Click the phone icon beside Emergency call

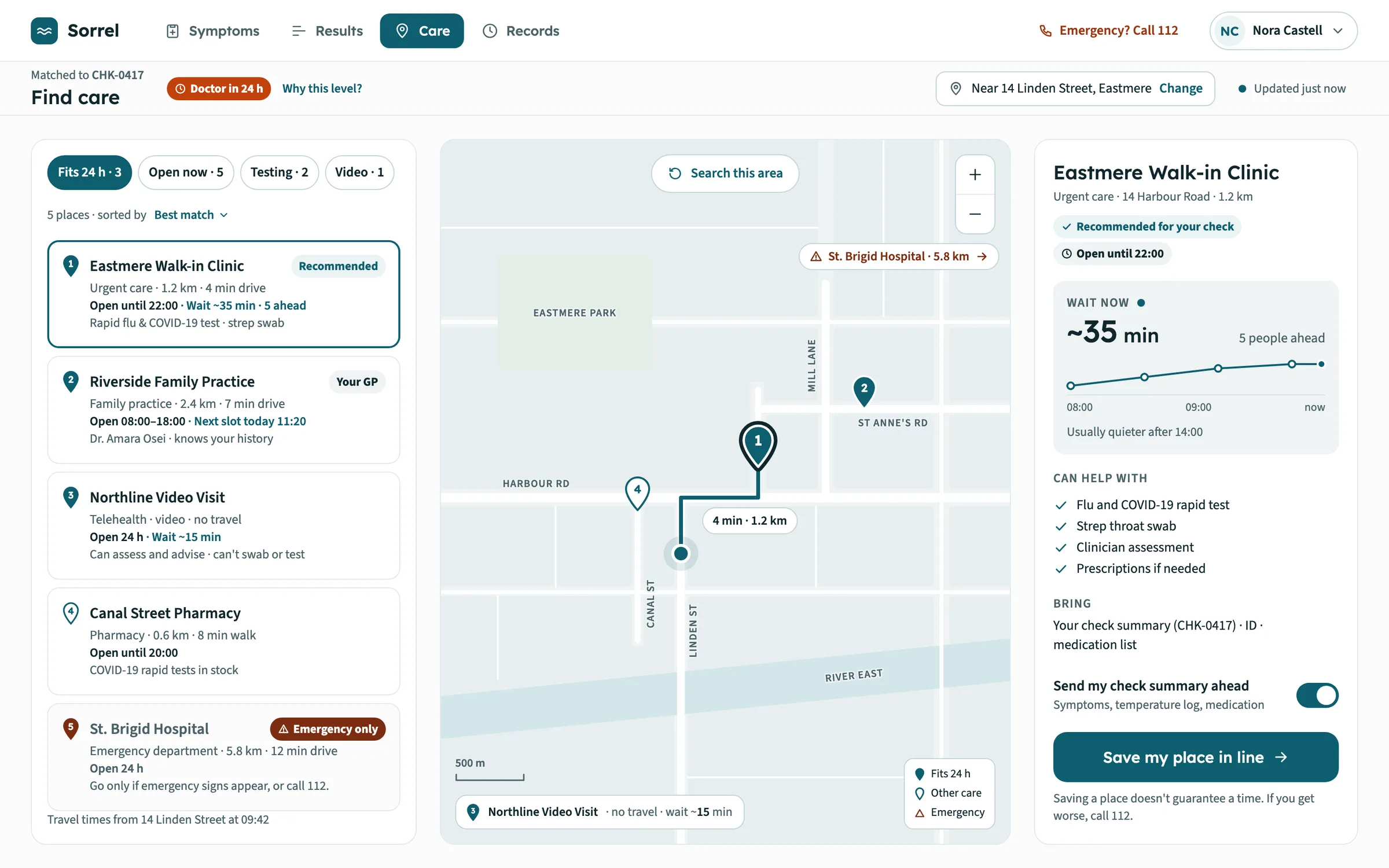pyautogui.click(x=1045, y=31)
